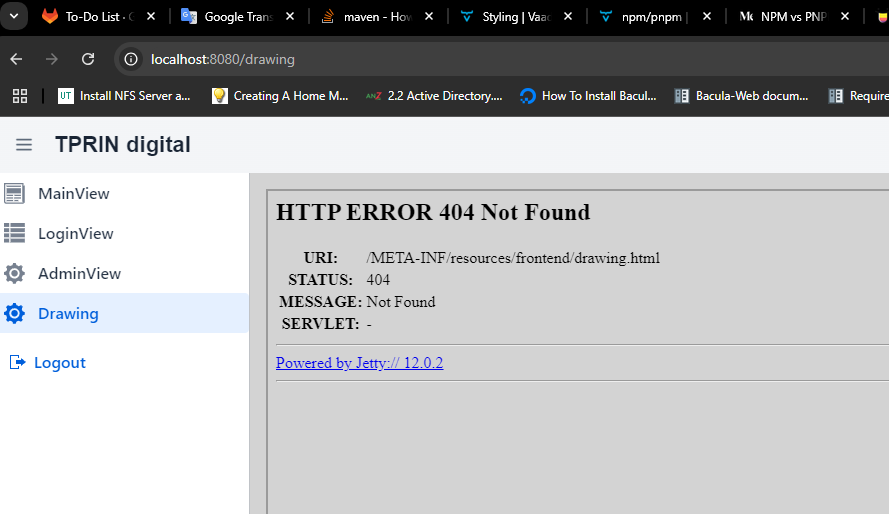Click the Logout link text
889x514 pixels.
(60, 363)
